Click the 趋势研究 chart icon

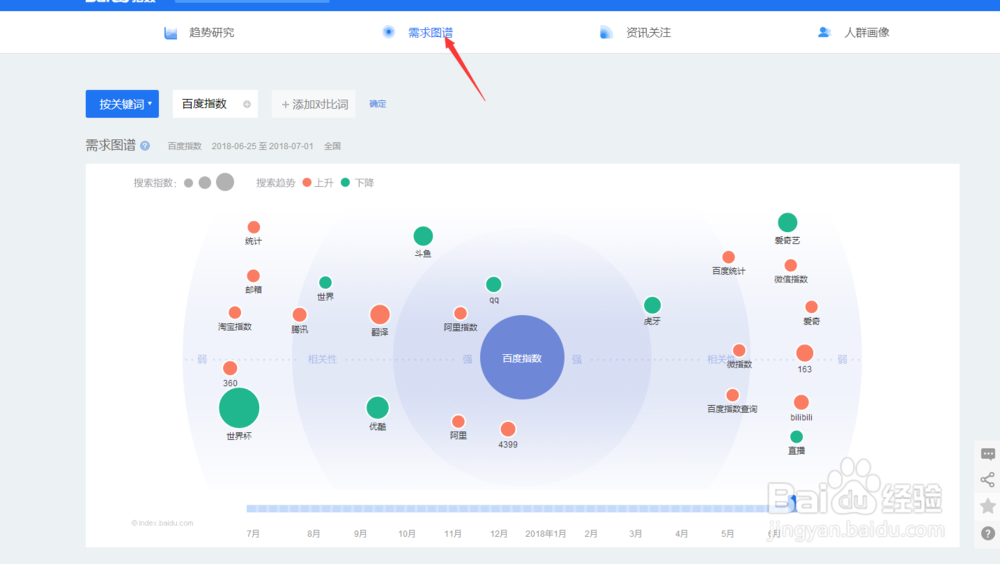(170, 33)
